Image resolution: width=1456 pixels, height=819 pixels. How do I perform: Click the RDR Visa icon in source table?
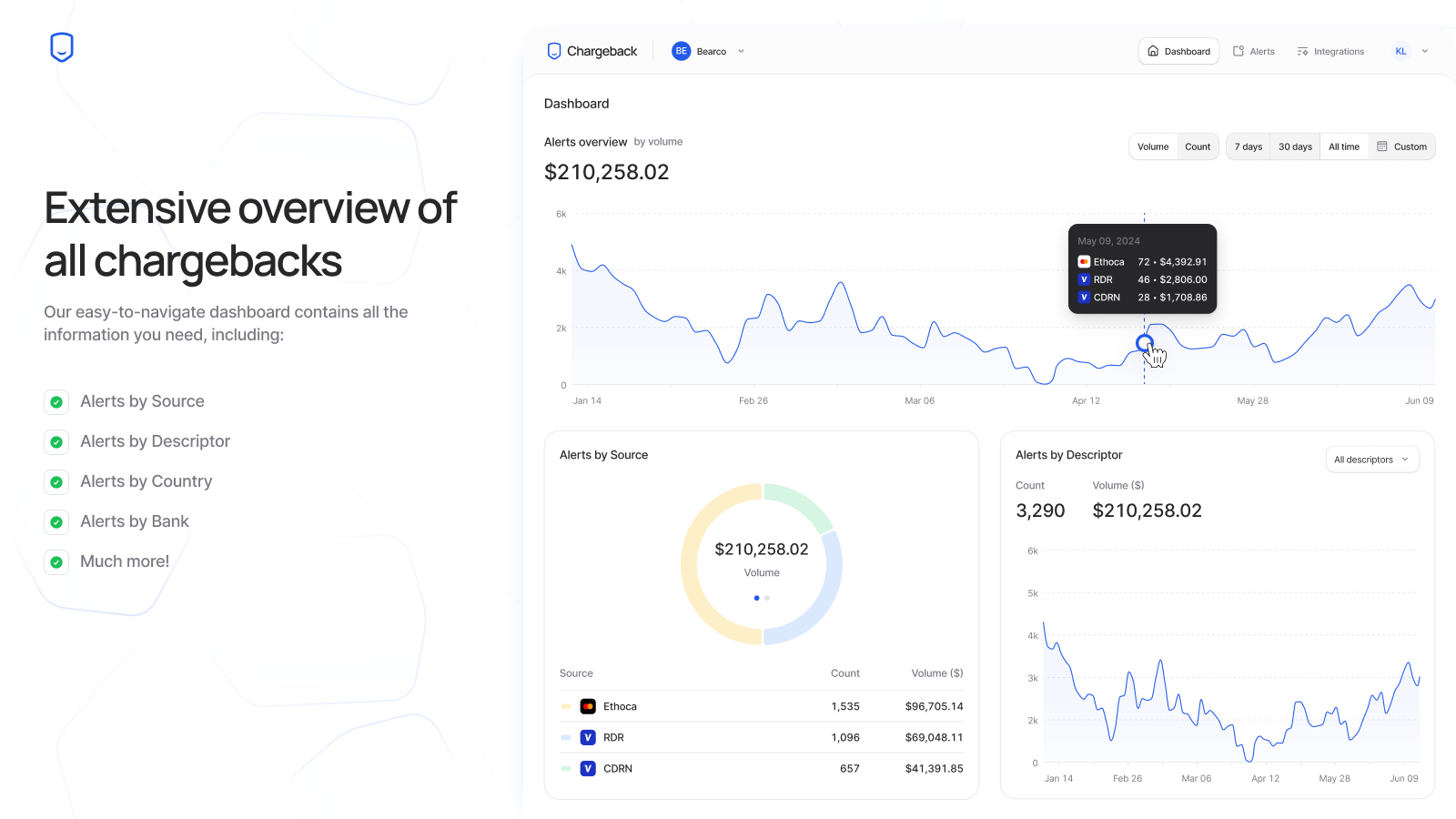click(588, 738)
